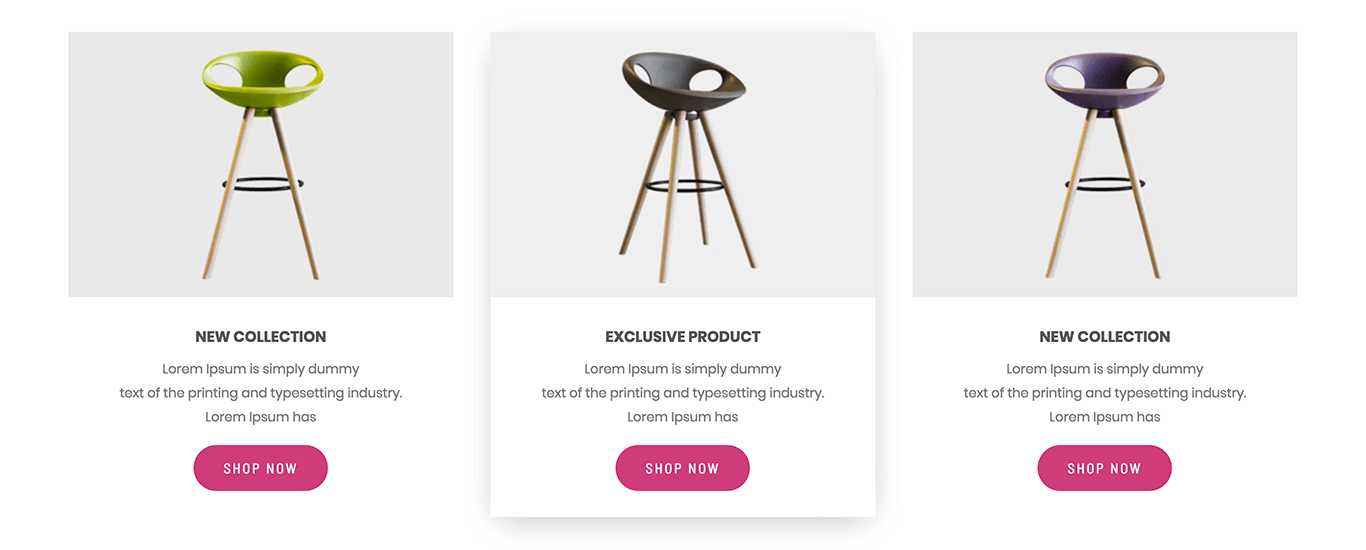Click the typesetting industry line under green stool

[261, 393]
